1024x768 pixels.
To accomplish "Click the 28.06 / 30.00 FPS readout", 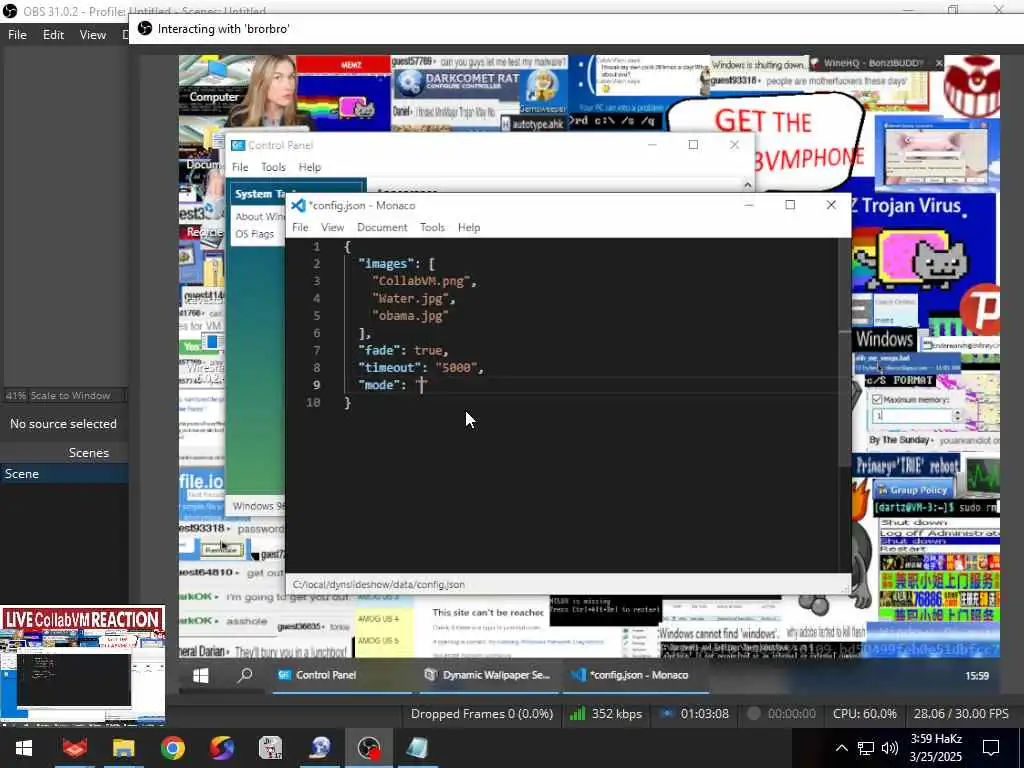I will click(961, 714).
